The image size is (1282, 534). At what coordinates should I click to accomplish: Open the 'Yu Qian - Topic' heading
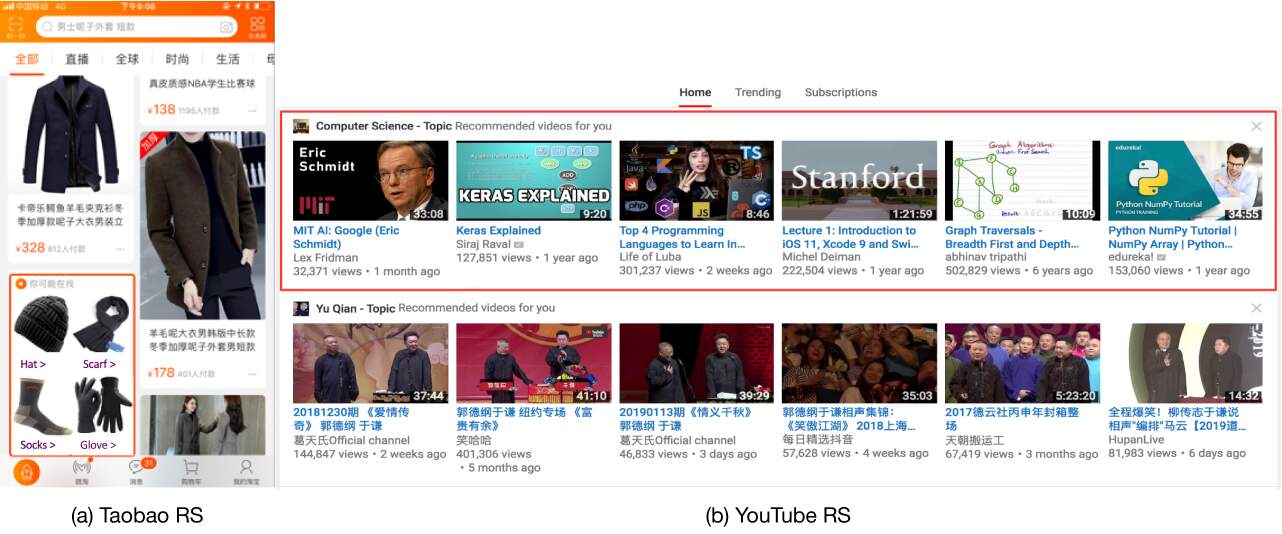(x=355, y=308)
